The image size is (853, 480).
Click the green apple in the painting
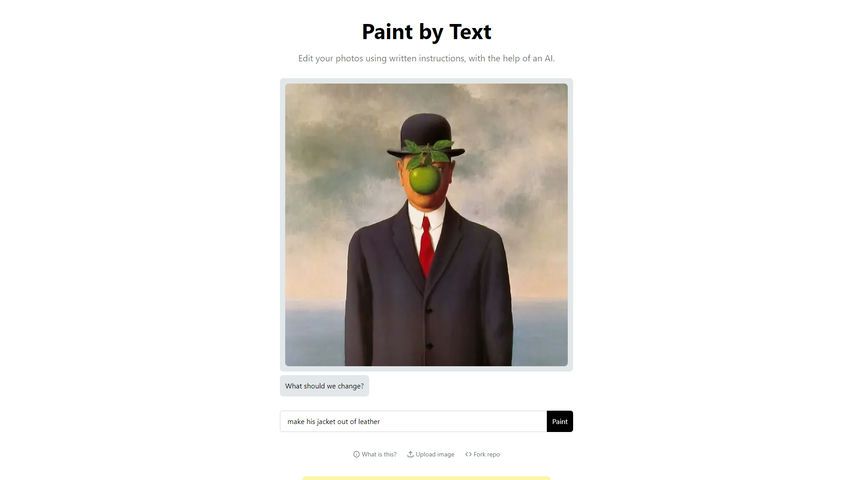point(425,179)
